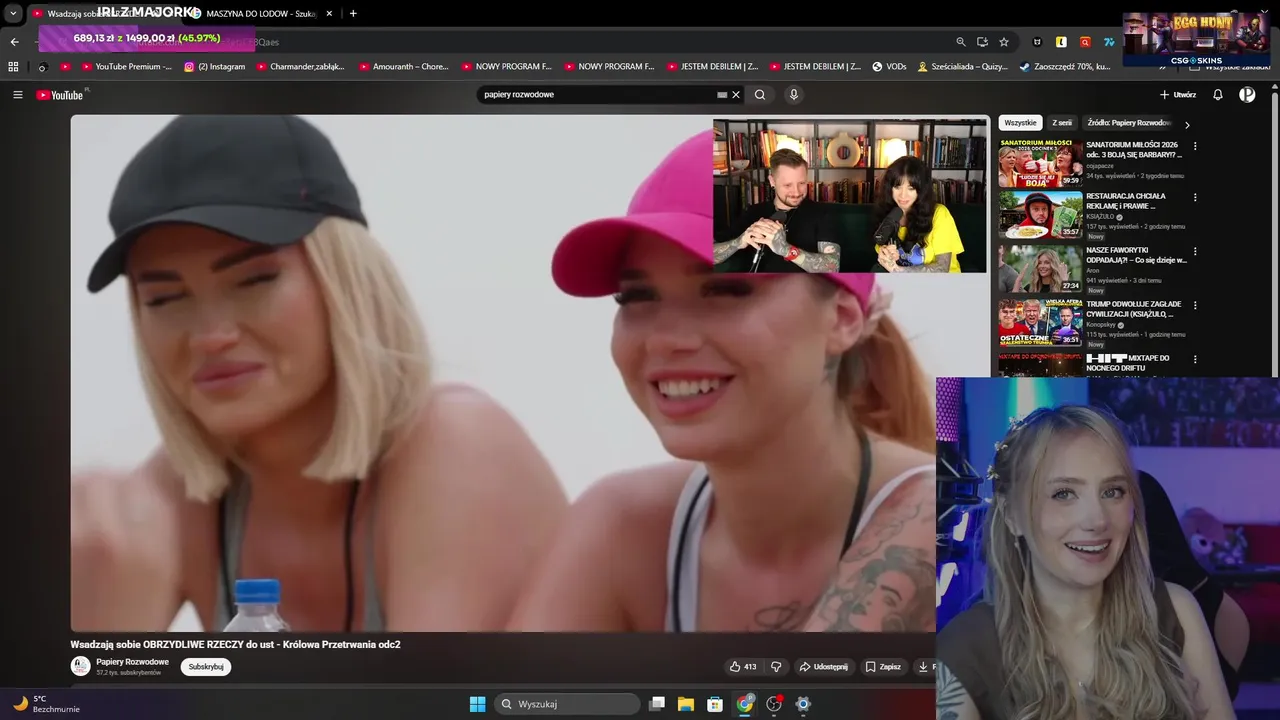The height and width of the screenshot is (720, 1280).
Task: Open the on-screen keyboard icon in search
Action: [x=722, y=95]
